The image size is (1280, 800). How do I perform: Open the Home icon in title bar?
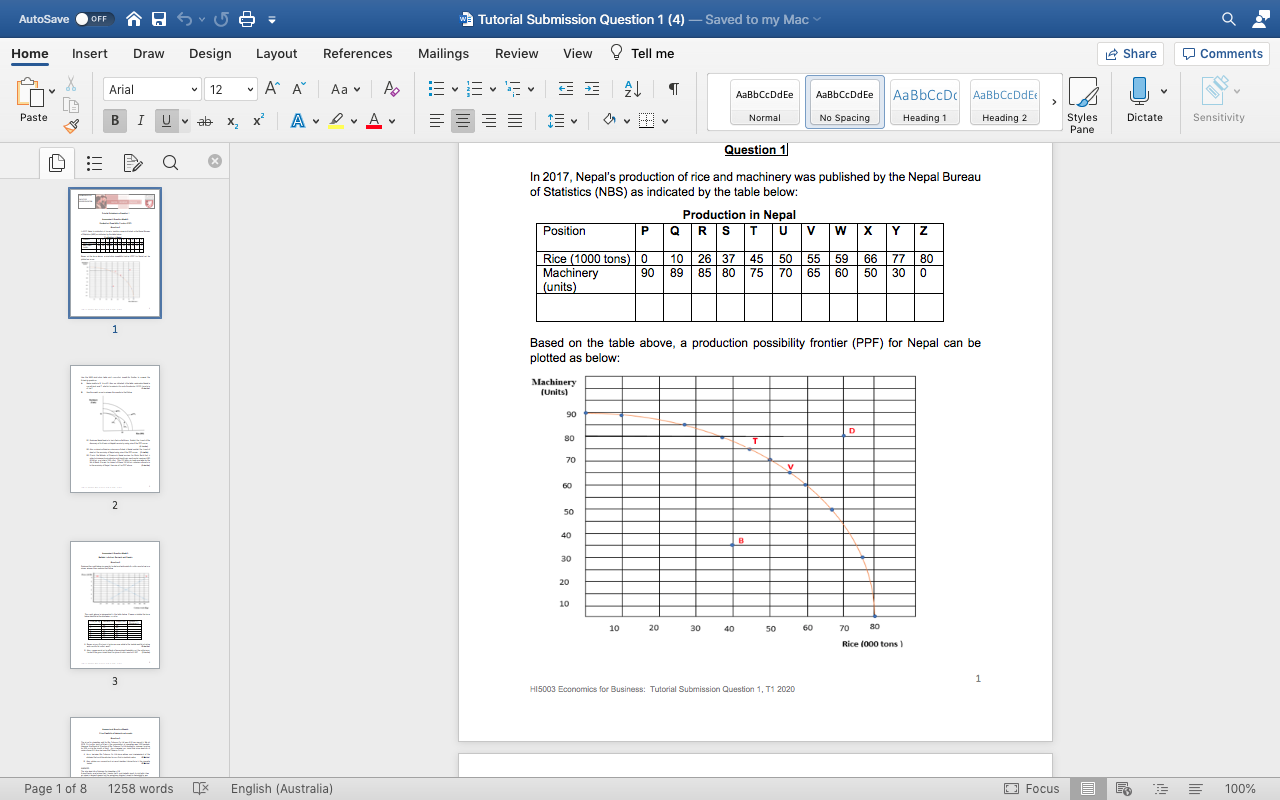coord(134,19)
